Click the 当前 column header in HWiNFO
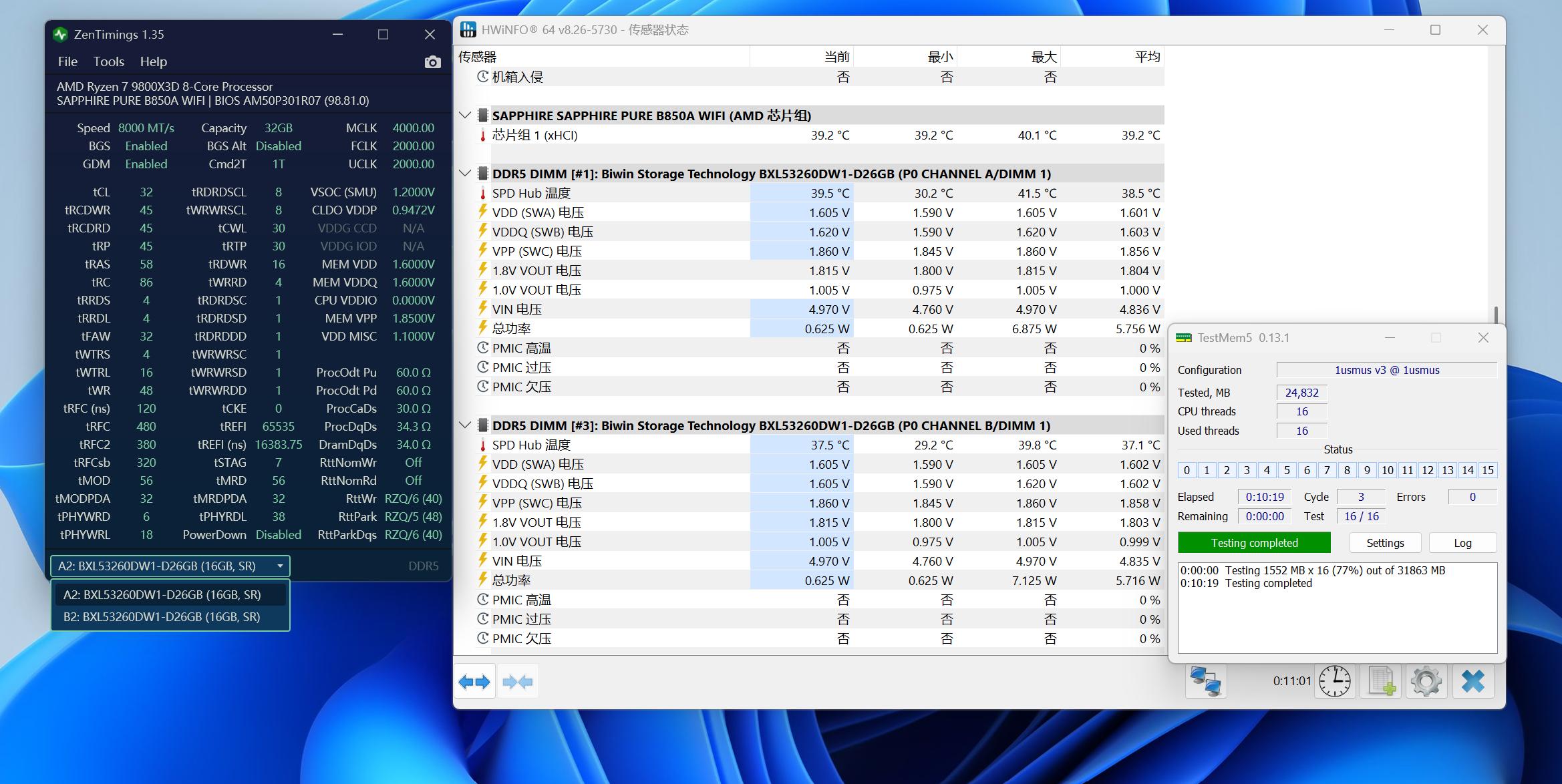This screenshot has width=1562, height=784. [802, 57]
